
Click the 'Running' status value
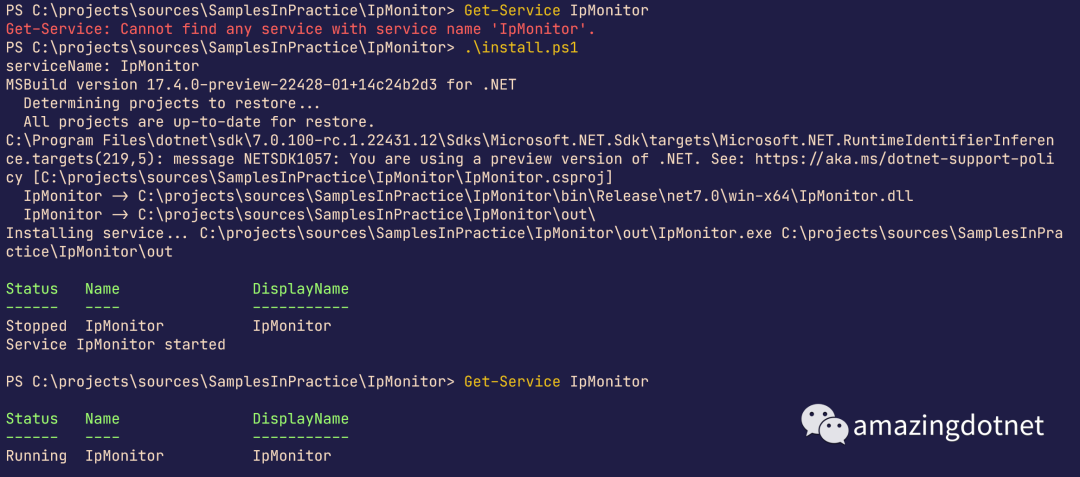click(x=36, y=456)
